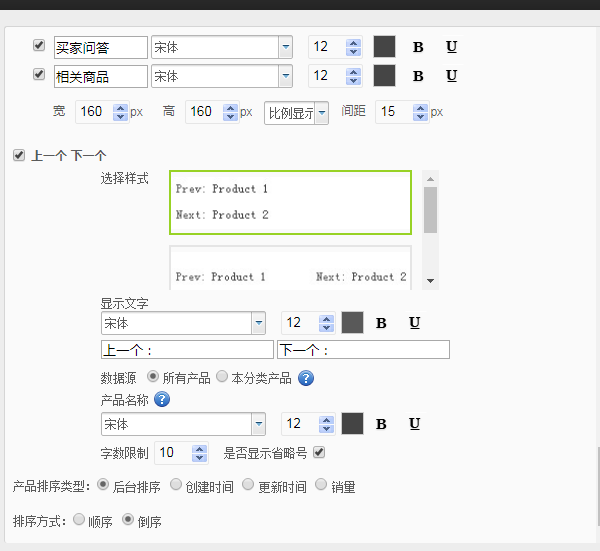Toggle underline for 相关商品 row
The width and height of the screenshot is (600, 551).
tap(451, 76)
